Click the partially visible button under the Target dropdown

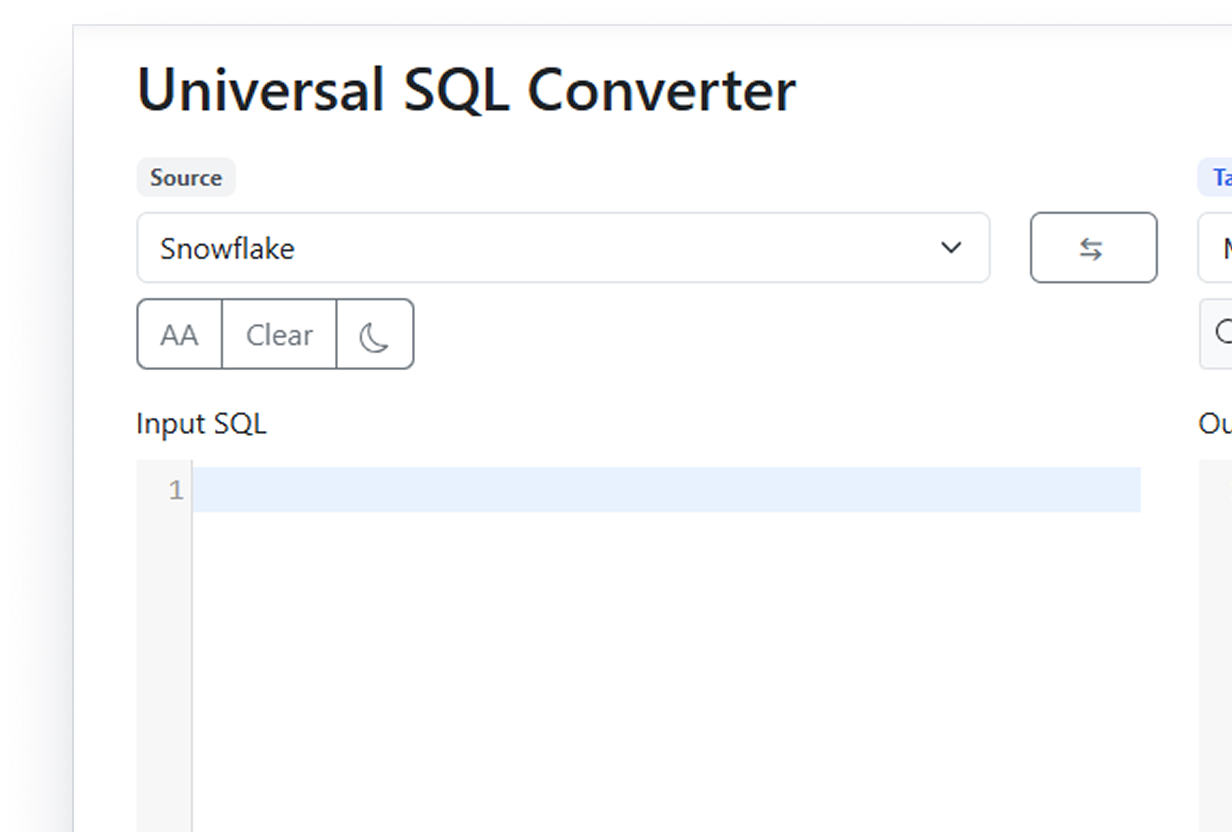coord(1217,335)
